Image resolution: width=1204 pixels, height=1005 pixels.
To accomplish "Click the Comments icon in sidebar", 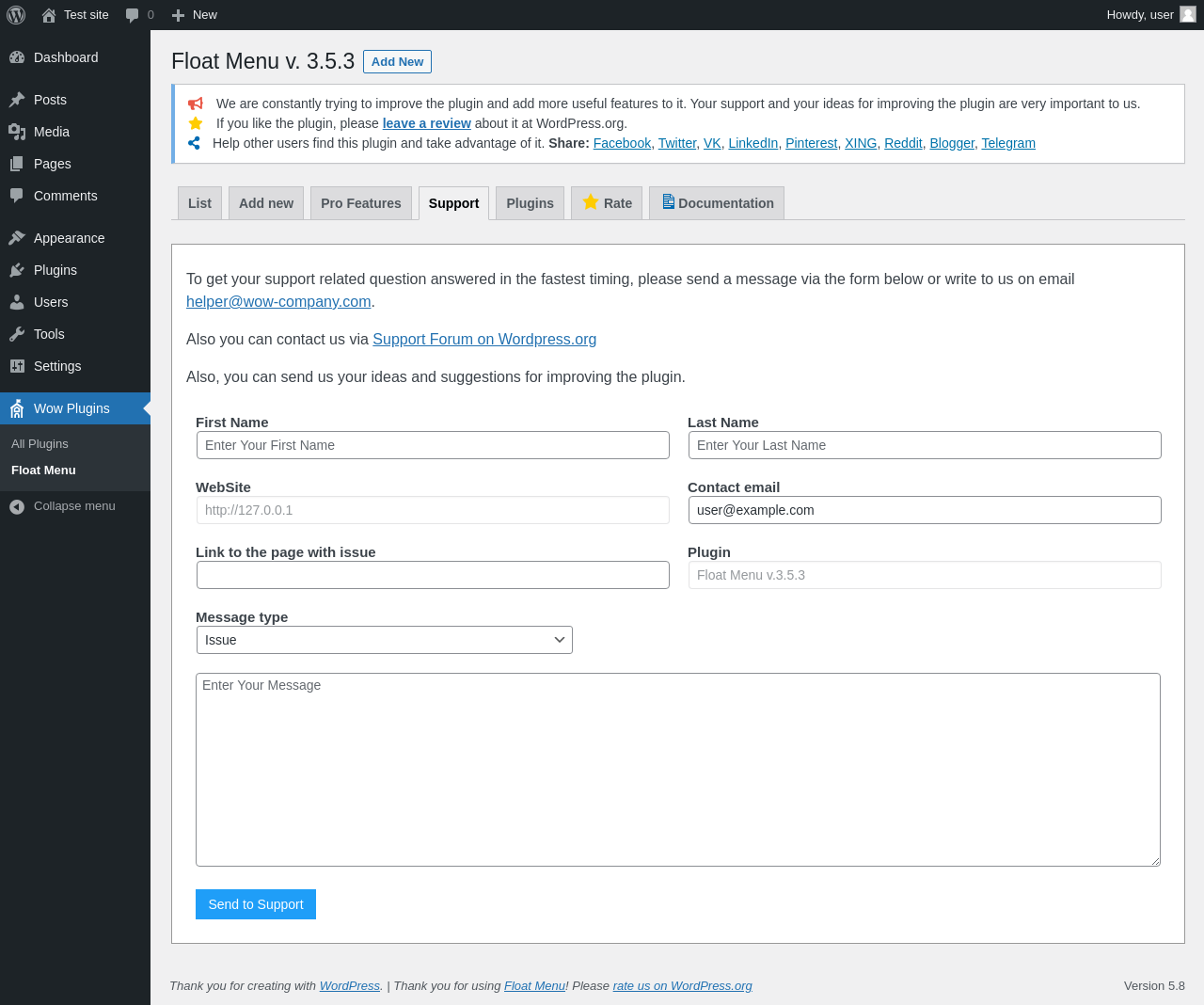I will 17,196.
